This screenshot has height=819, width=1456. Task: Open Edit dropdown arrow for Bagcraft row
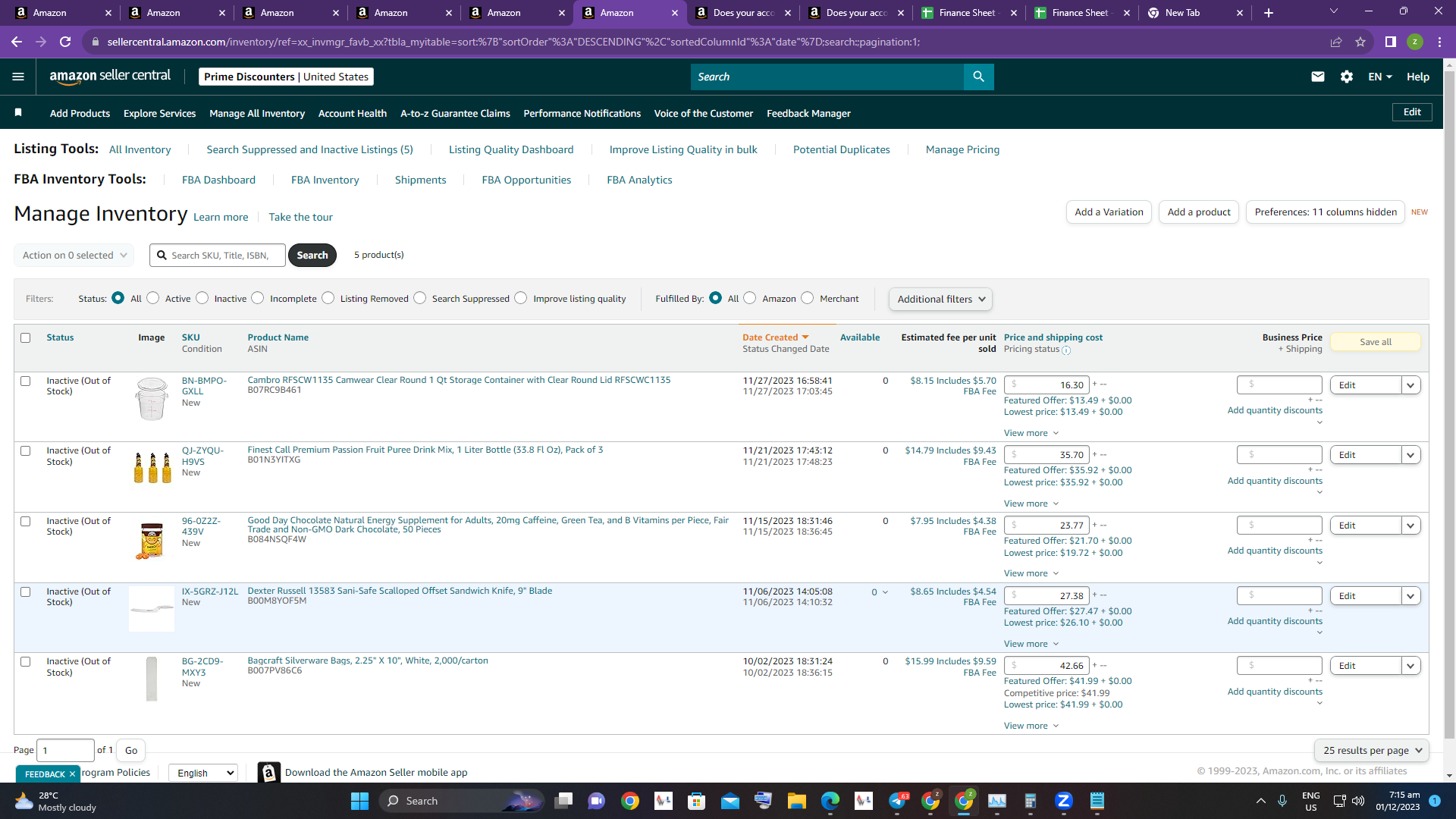pos(1410,666)
